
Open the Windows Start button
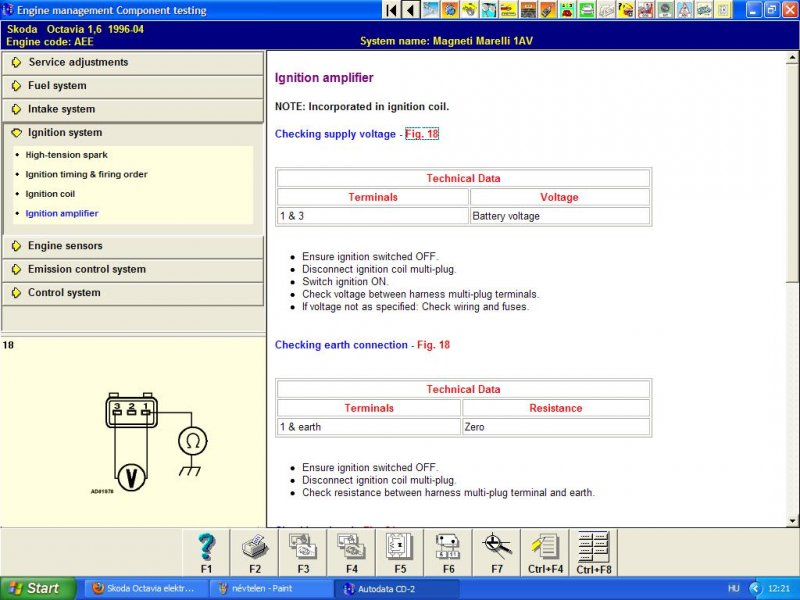coord(38,588)
